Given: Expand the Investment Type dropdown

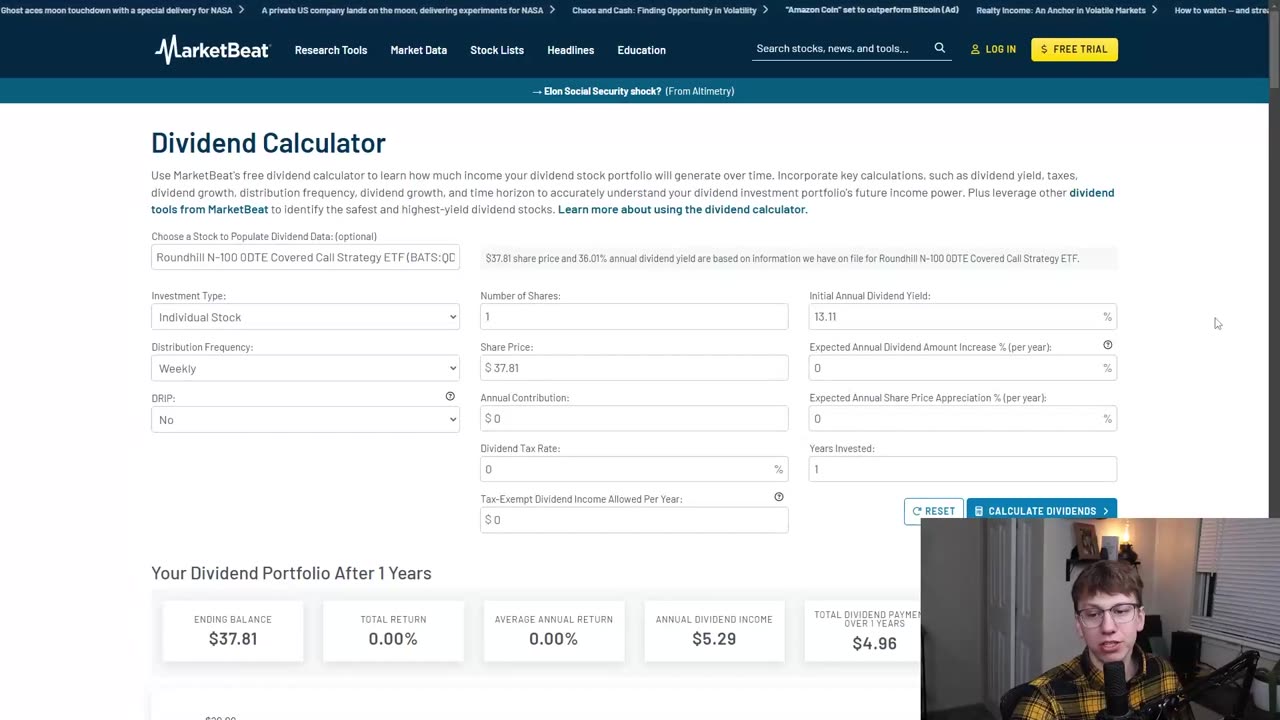Looking at the screenshot, I should pyautogui.click(x=305, y=317).
